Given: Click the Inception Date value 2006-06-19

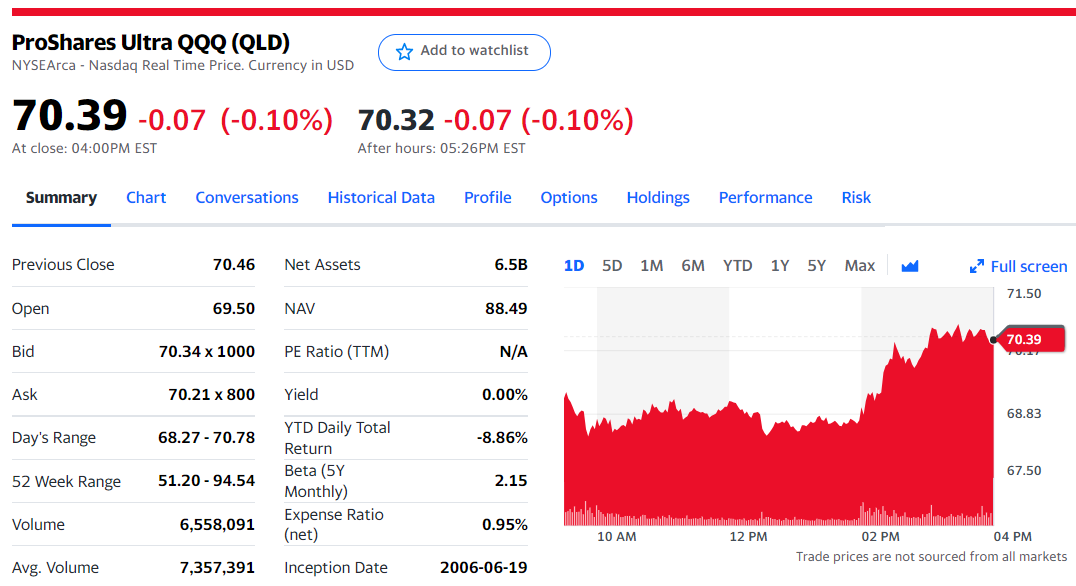Looking at the screenshot, I should (x=484, y=567).
